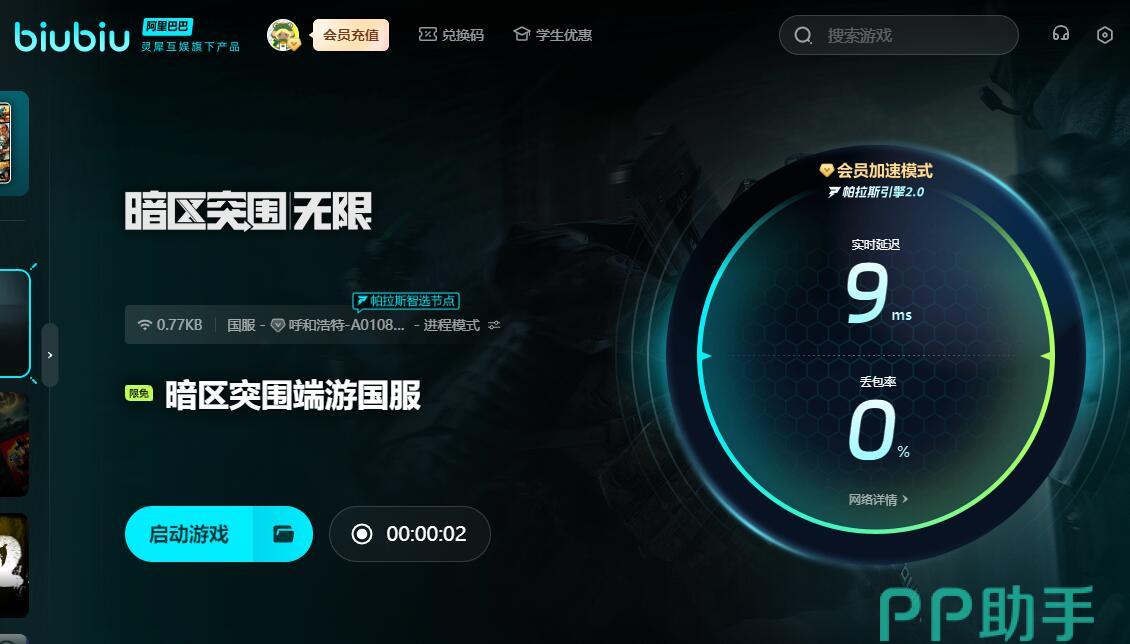Click 帕拉斯智选节点 tag
The height and width of the screenshot is (644, 1130).
click(x=406, y=300)
